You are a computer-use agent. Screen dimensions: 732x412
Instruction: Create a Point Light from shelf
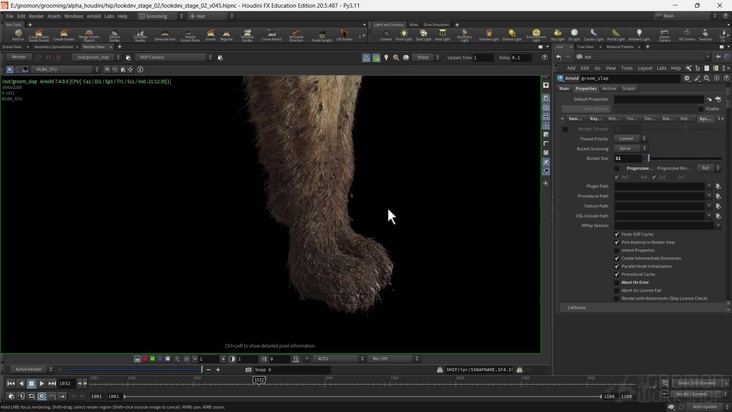coord(404,35)
